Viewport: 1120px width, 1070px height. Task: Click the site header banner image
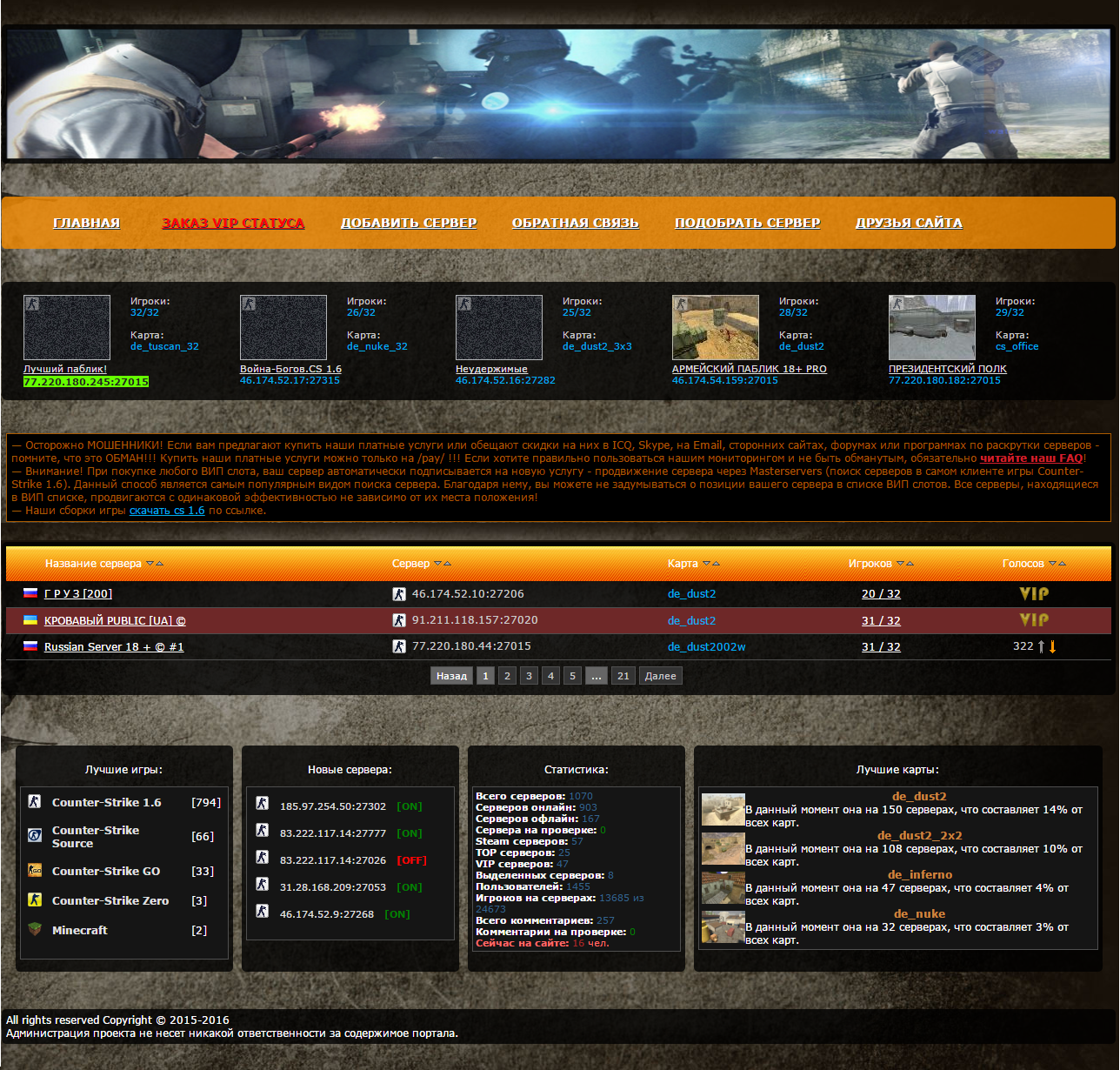coord(559,94)
